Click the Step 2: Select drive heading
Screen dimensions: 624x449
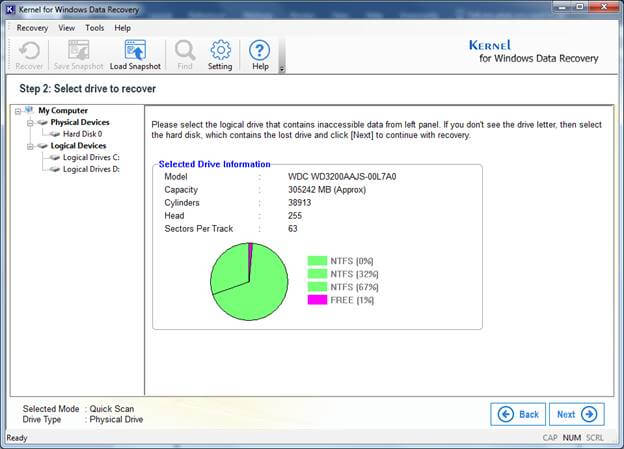click(x=88, y=88)
